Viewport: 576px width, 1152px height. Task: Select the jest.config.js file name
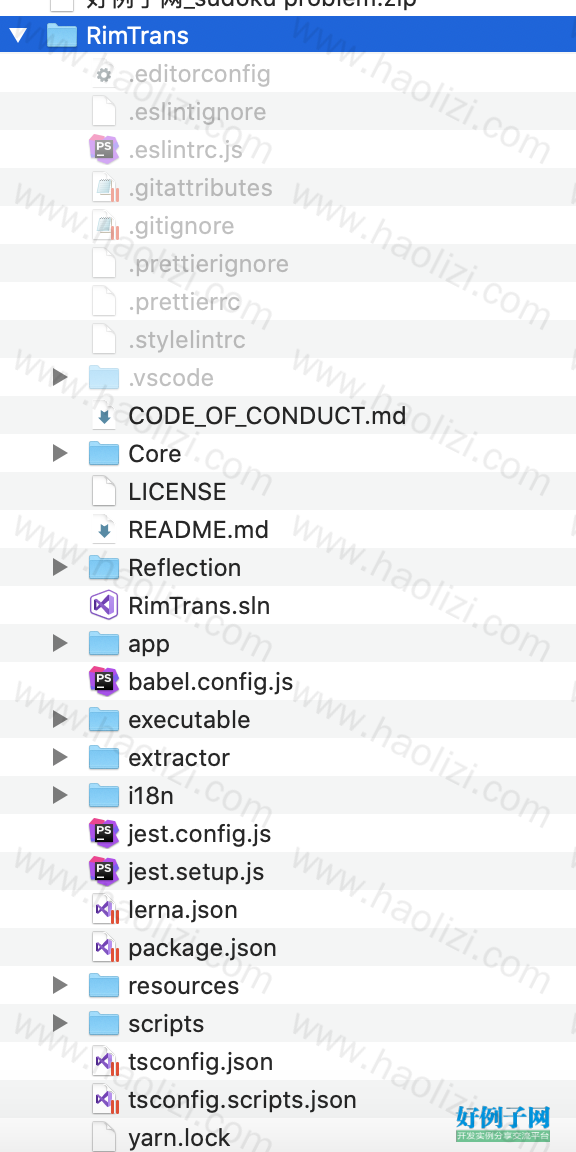point(200,834)
